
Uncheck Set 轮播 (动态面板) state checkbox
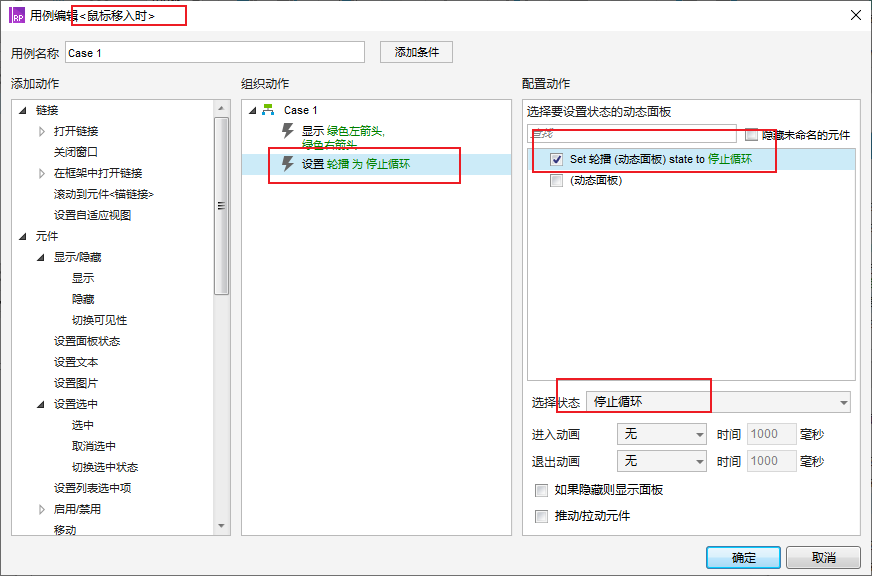pos(556,160)
